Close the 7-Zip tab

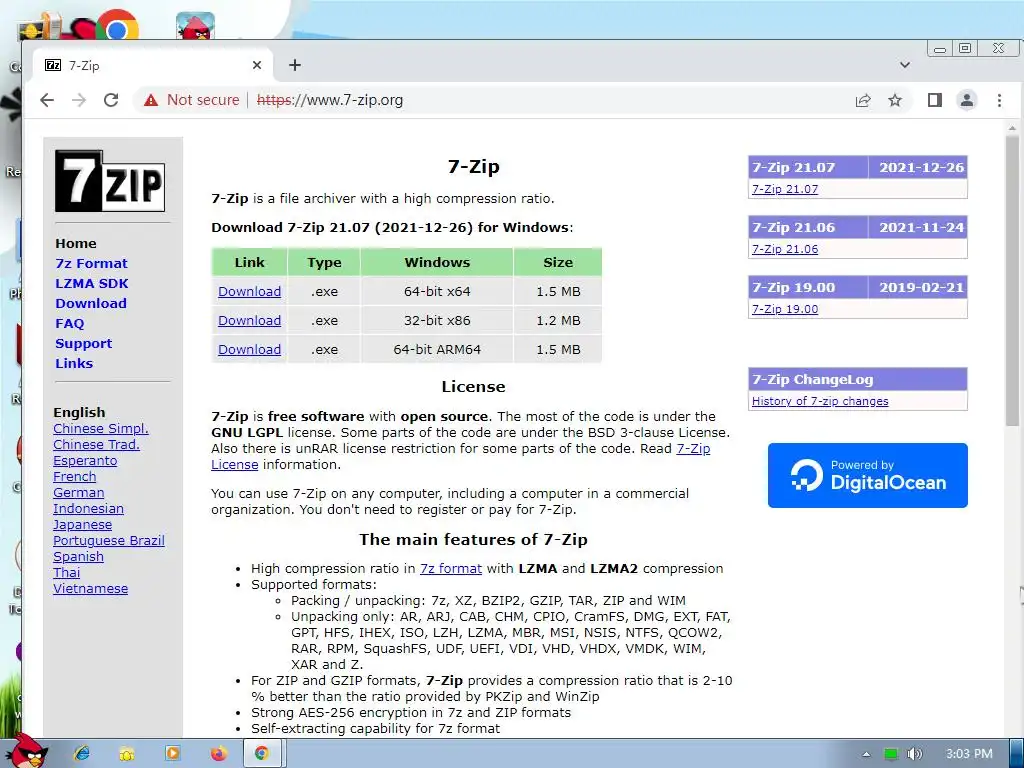(x=257, y=65)
